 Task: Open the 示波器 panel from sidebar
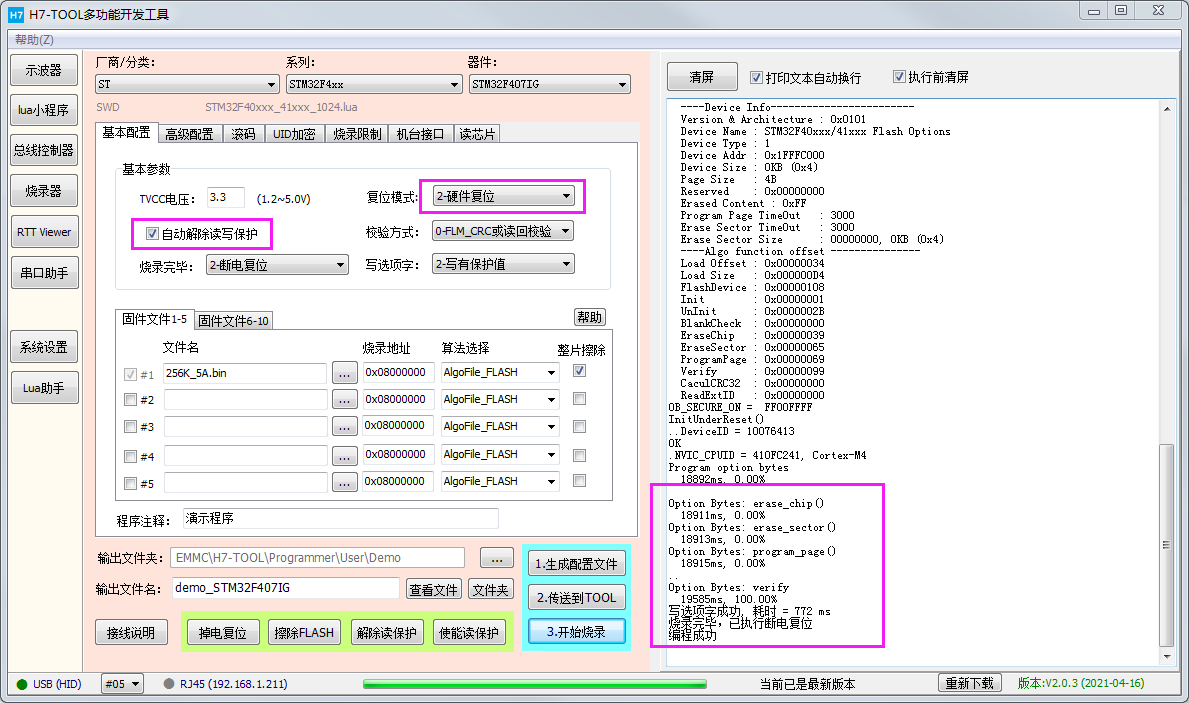[44, 71]
